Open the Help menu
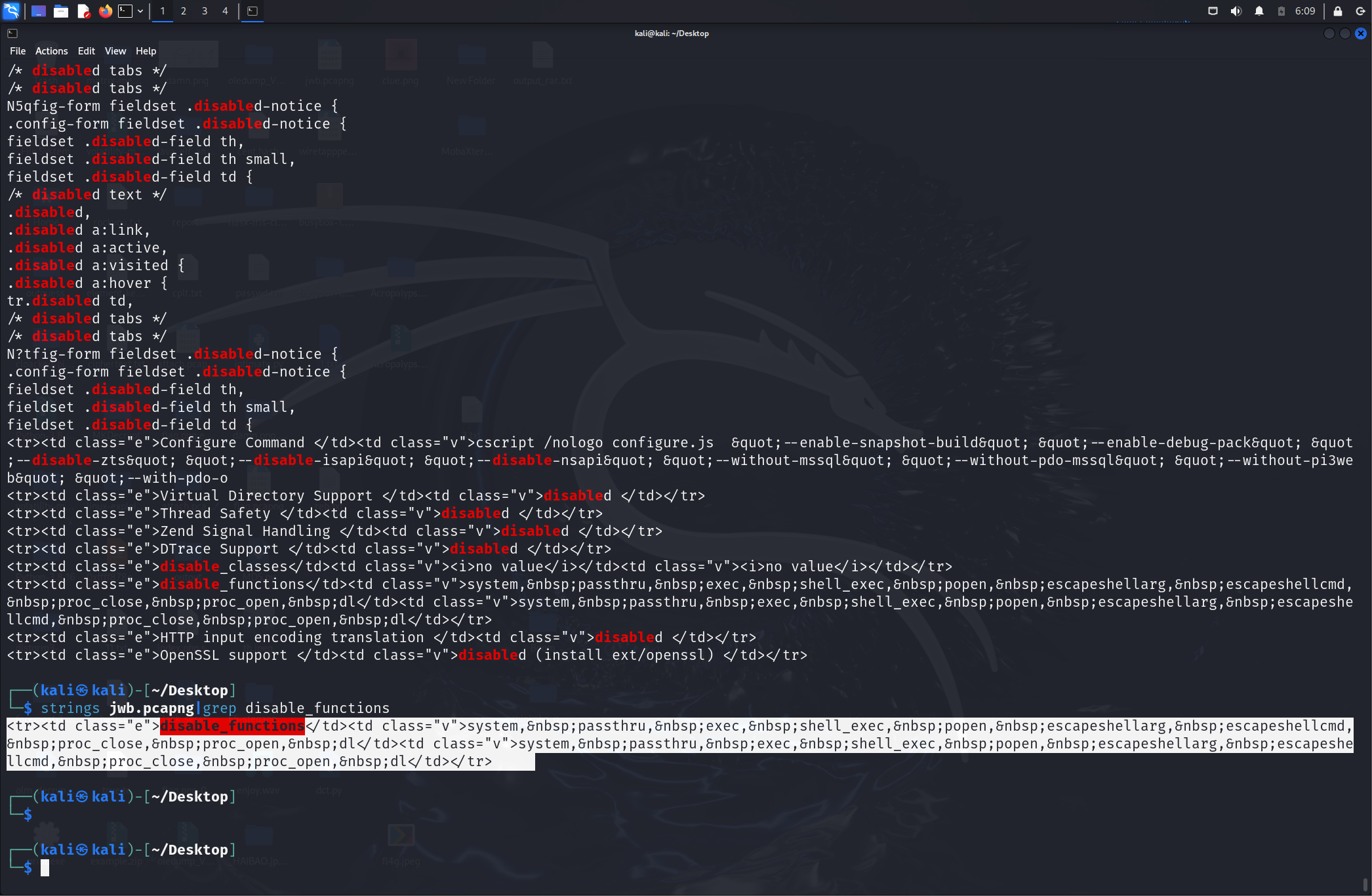The height and width of the screenshot is (896, 1372). (146, 51)
